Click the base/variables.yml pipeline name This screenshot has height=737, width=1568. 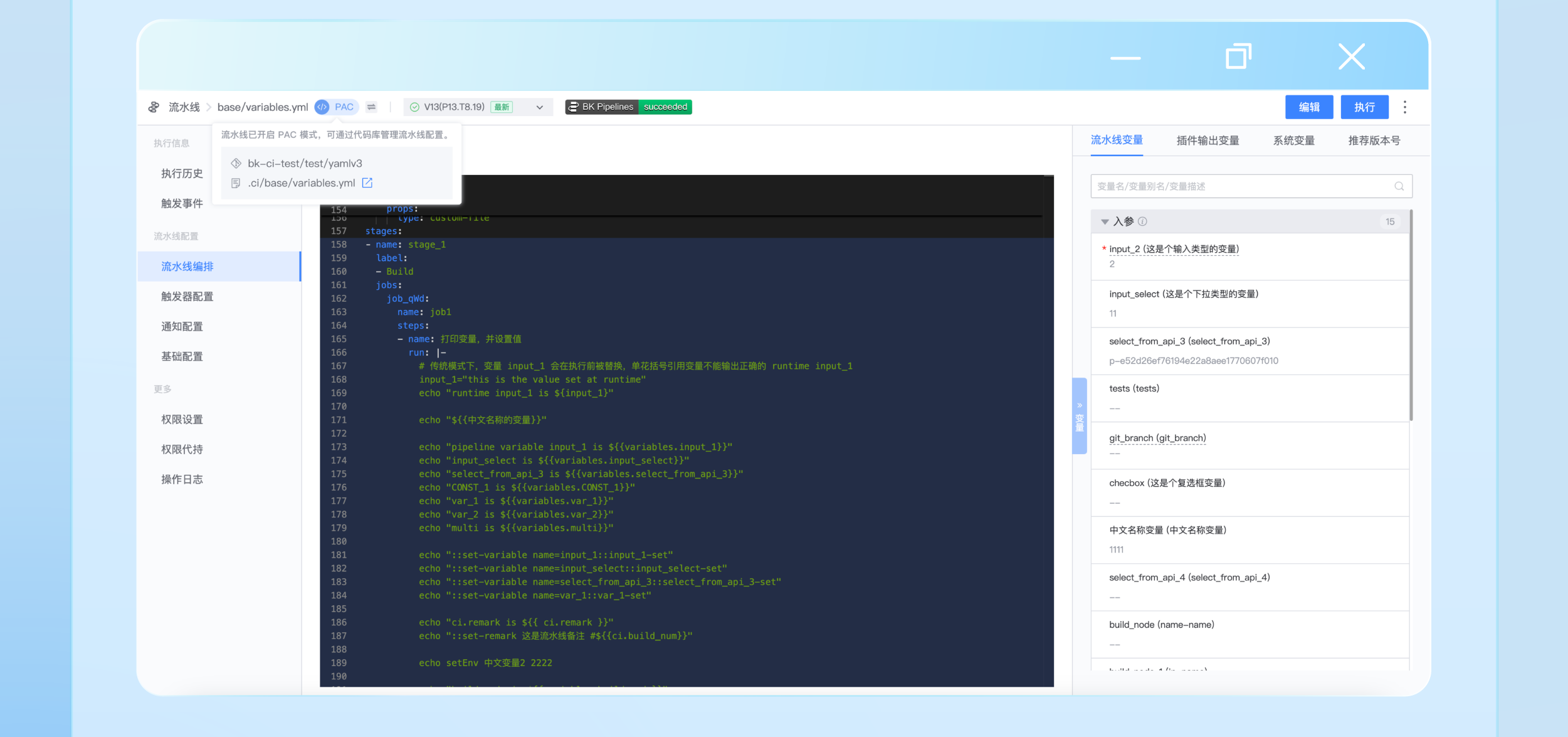[x=263, y=107]
